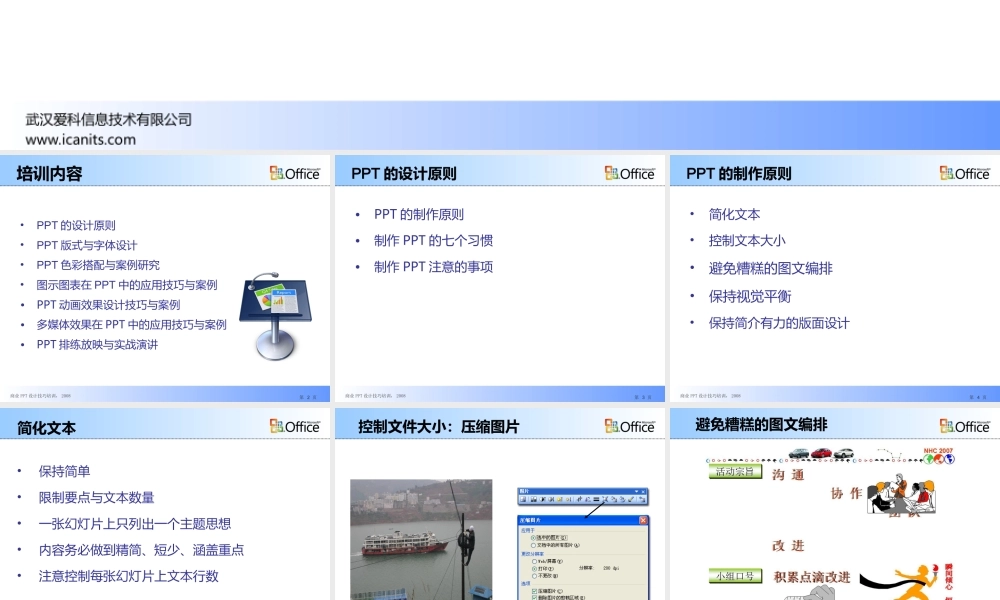Click bullet PPT 排练放映与实战演讲

coord(97,344)
